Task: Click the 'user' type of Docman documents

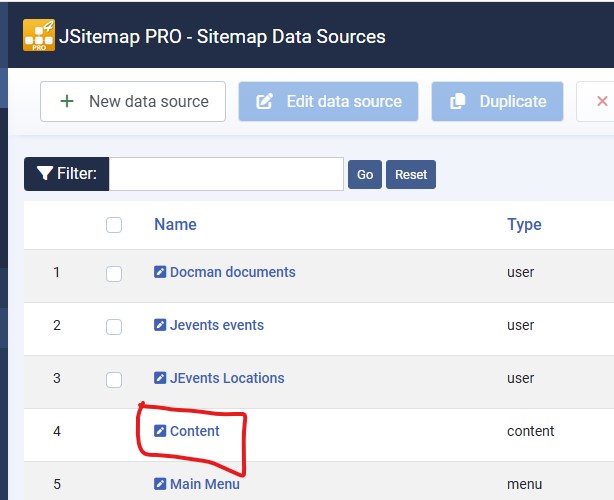Action: (520, 272)
